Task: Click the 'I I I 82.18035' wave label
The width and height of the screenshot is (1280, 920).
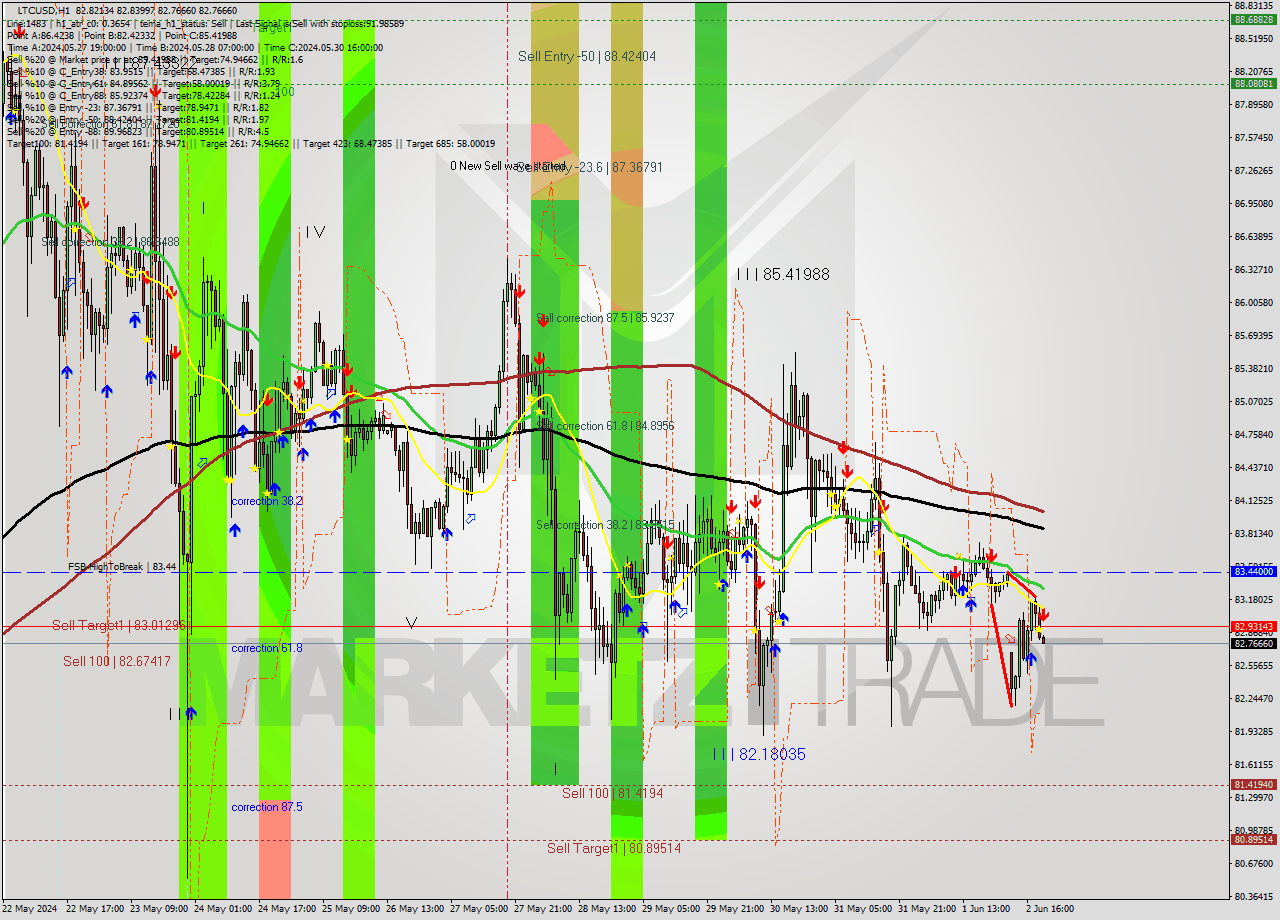Action: [759, 754]
